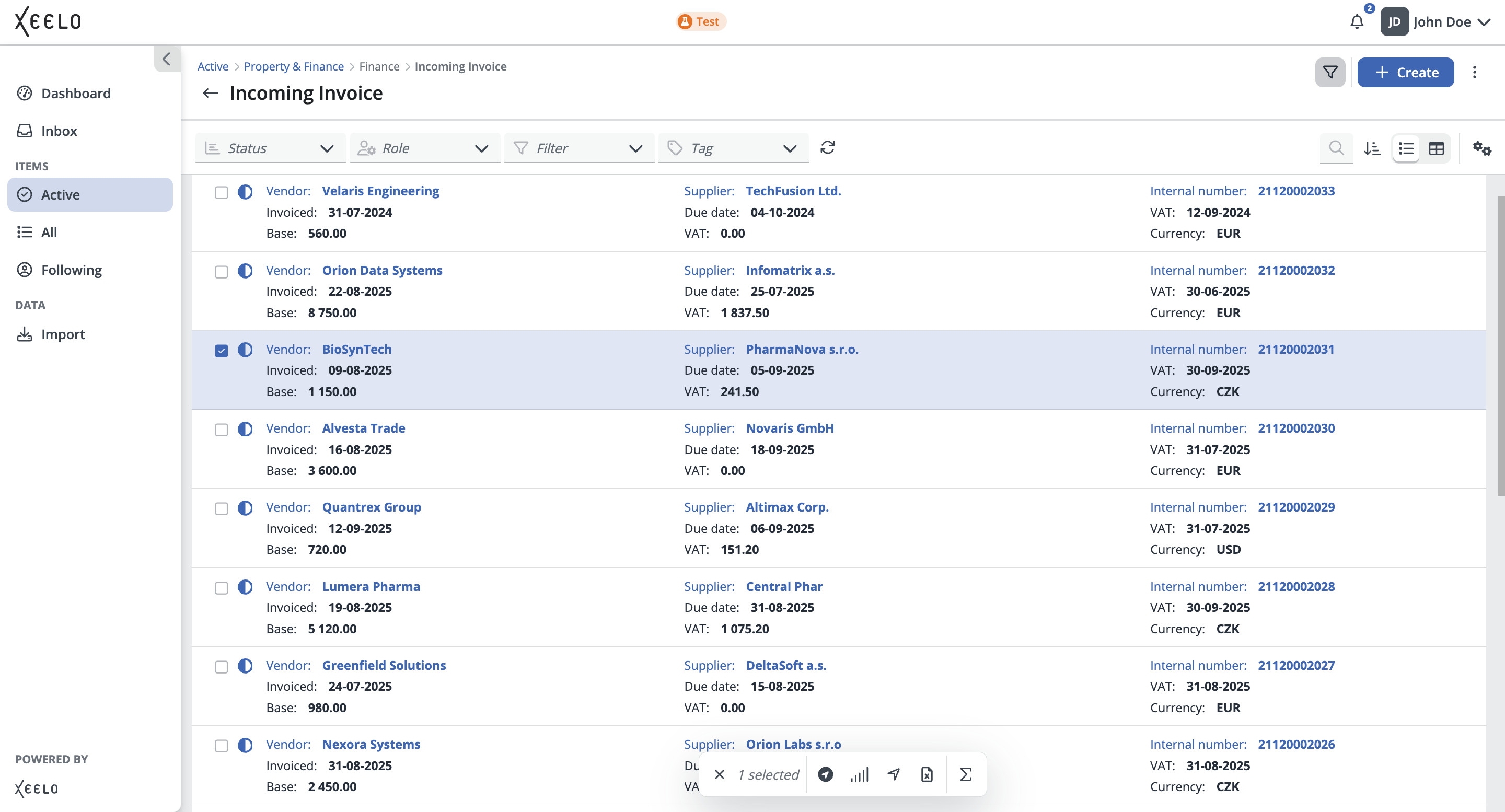1505x812 pixels.
Task: Clear selection with the X button
Action: 719,774
